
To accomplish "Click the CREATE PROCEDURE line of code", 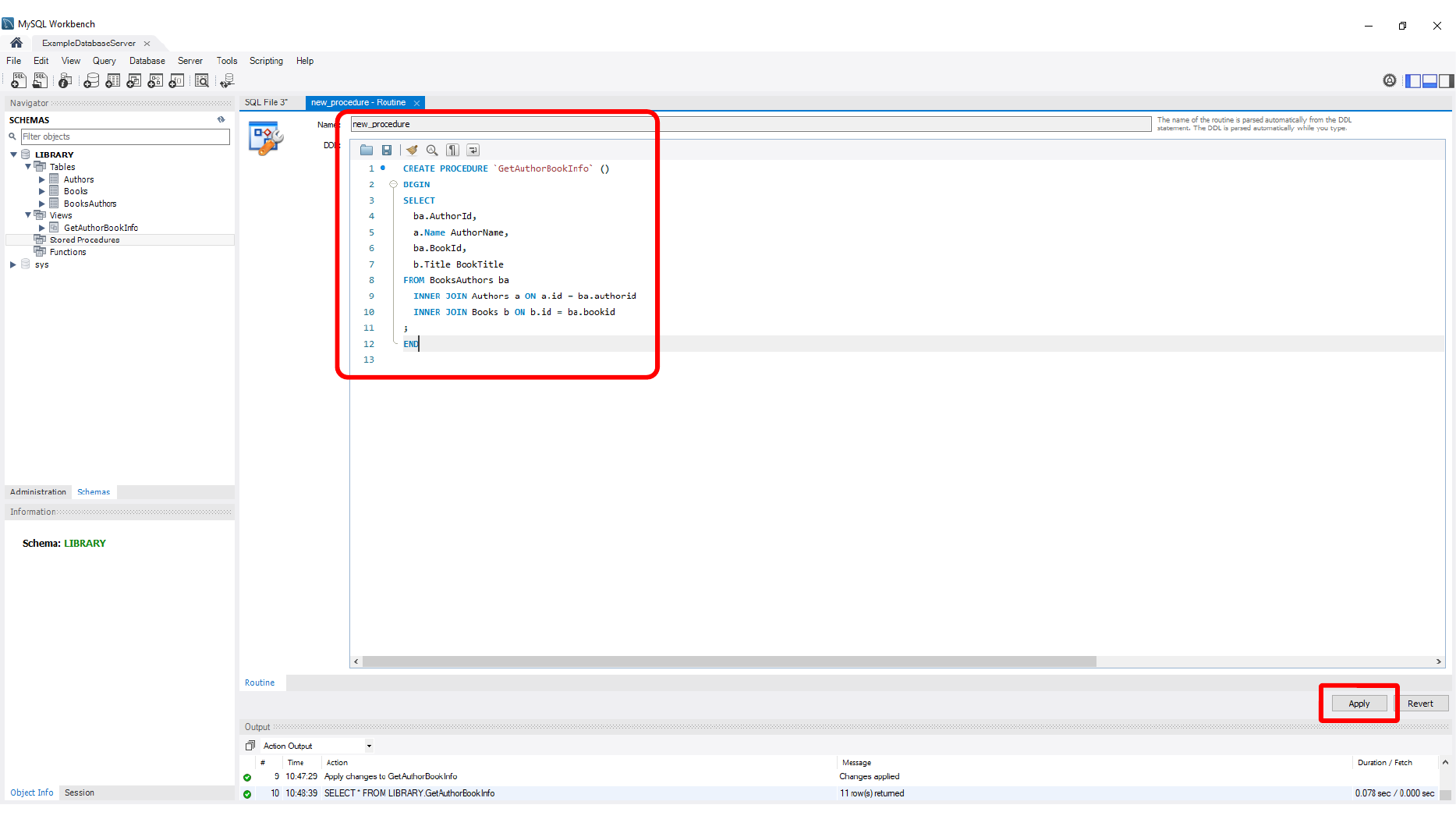I will 506,168.
